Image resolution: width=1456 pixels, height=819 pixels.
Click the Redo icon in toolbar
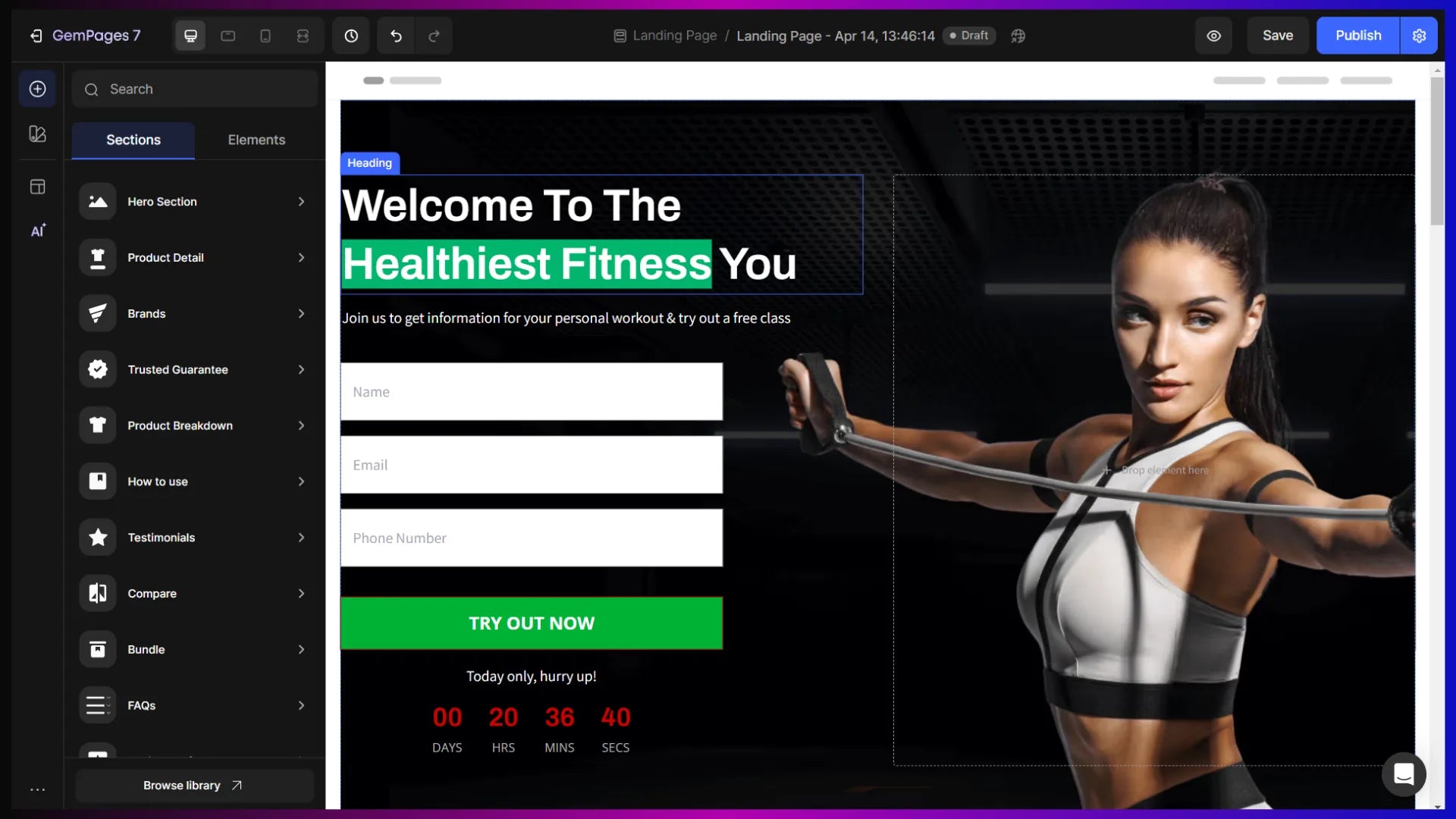(433, 35)
